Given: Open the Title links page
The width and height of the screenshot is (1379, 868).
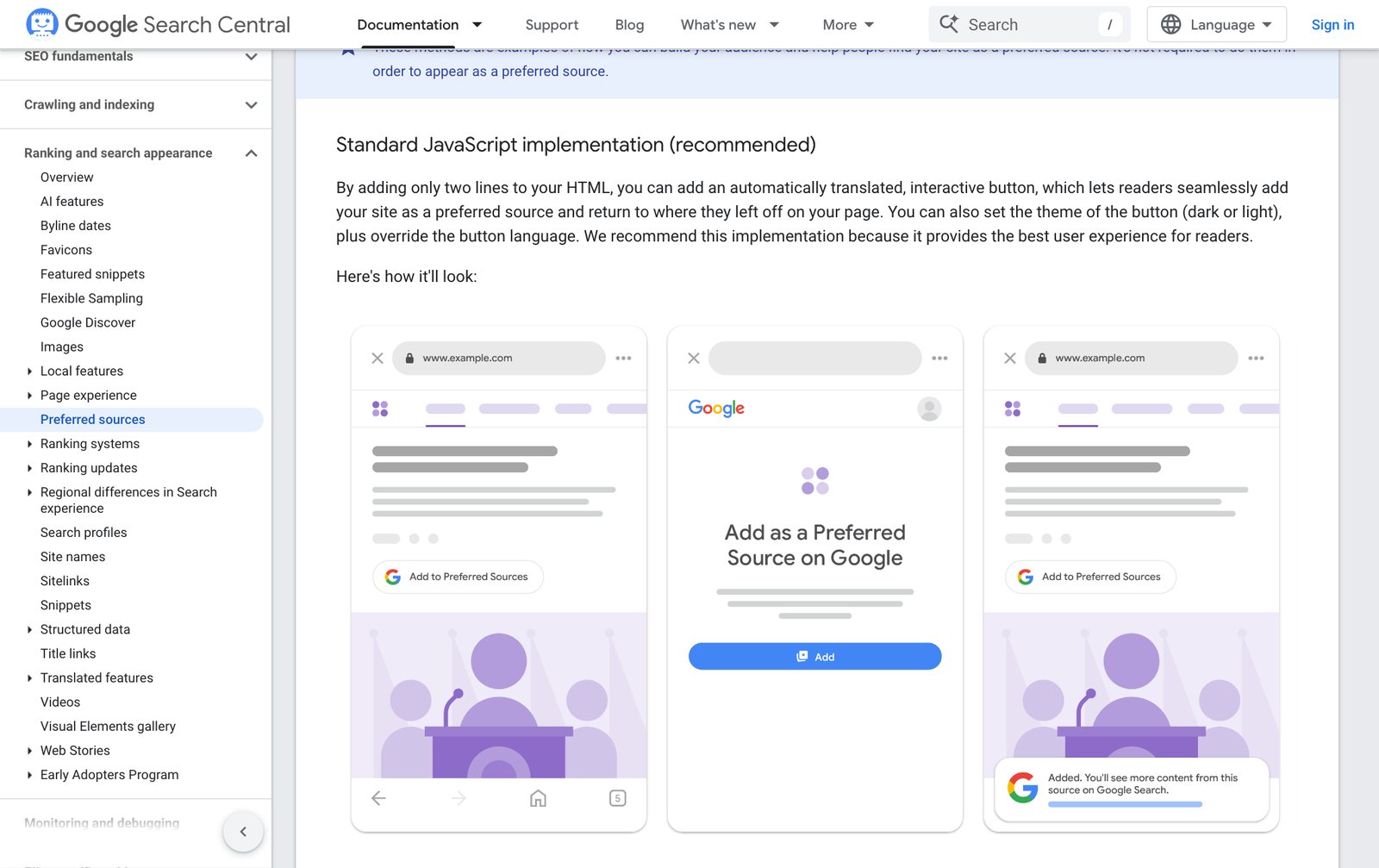Looking at the screenshot, I should (68, 654).
